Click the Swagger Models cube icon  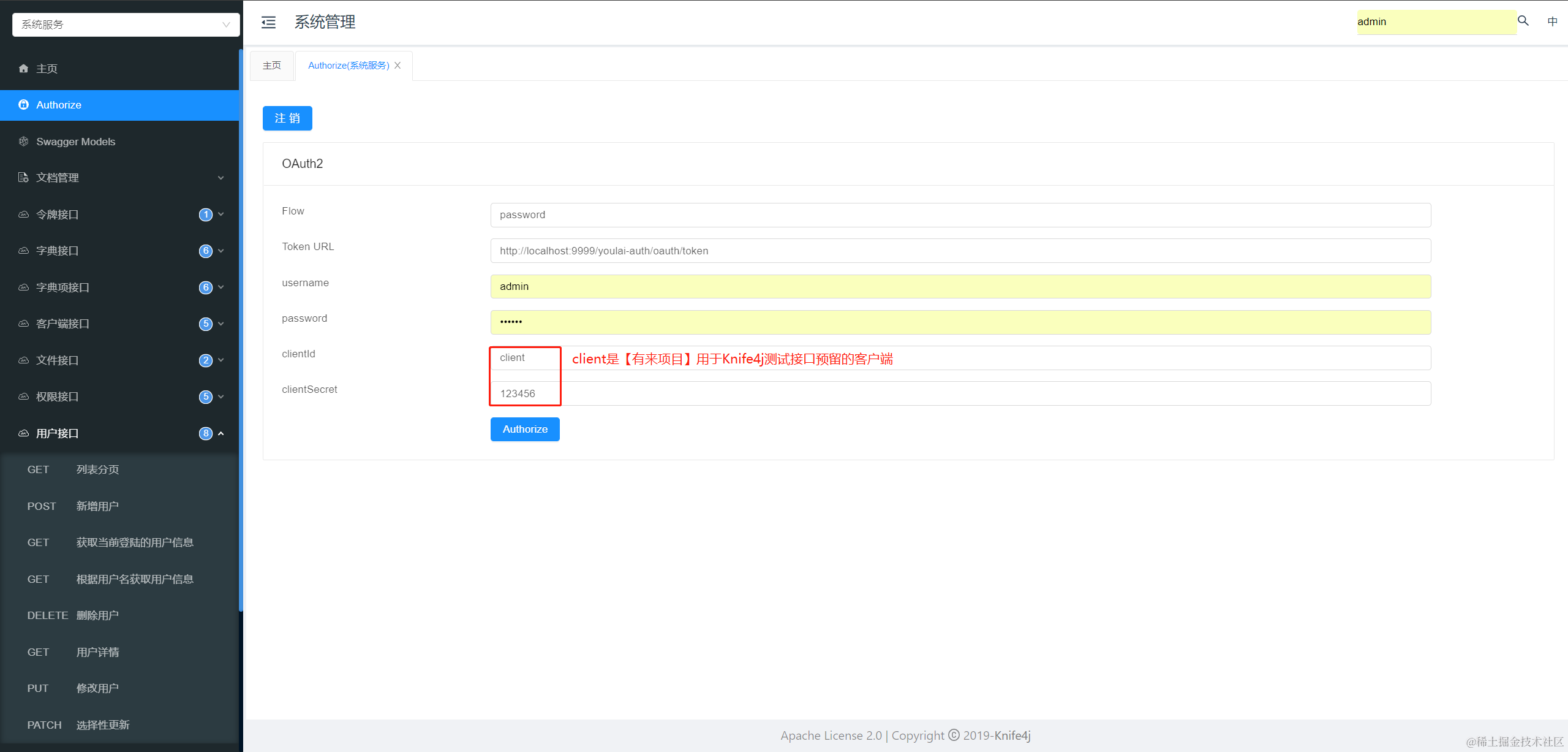(x=23, y=142)
